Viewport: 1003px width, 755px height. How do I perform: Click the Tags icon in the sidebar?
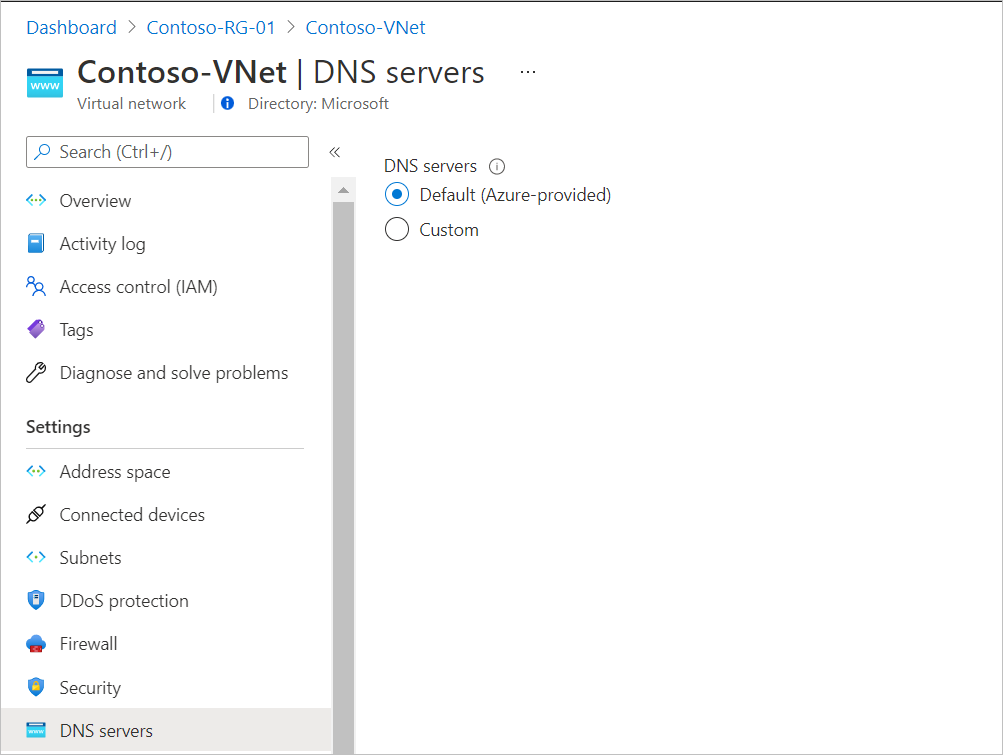click(x=36, y=329)
